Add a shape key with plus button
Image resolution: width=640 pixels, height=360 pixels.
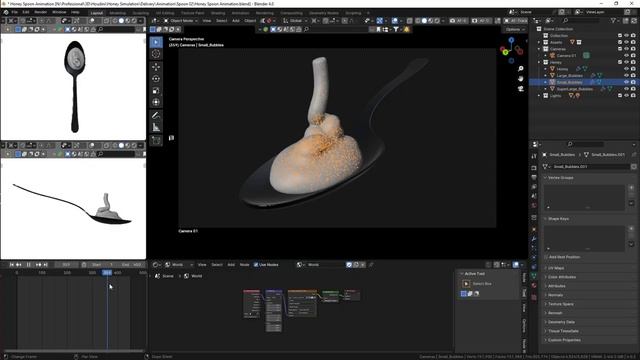pos(631,229)
